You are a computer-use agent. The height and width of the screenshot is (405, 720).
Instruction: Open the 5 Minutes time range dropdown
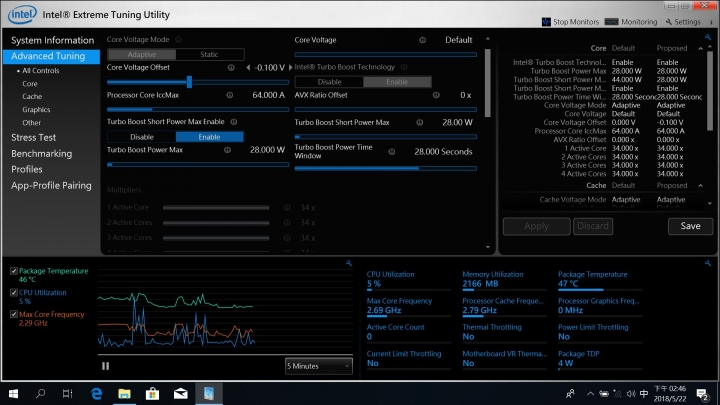pyautogui.click(x=318, y=366)
